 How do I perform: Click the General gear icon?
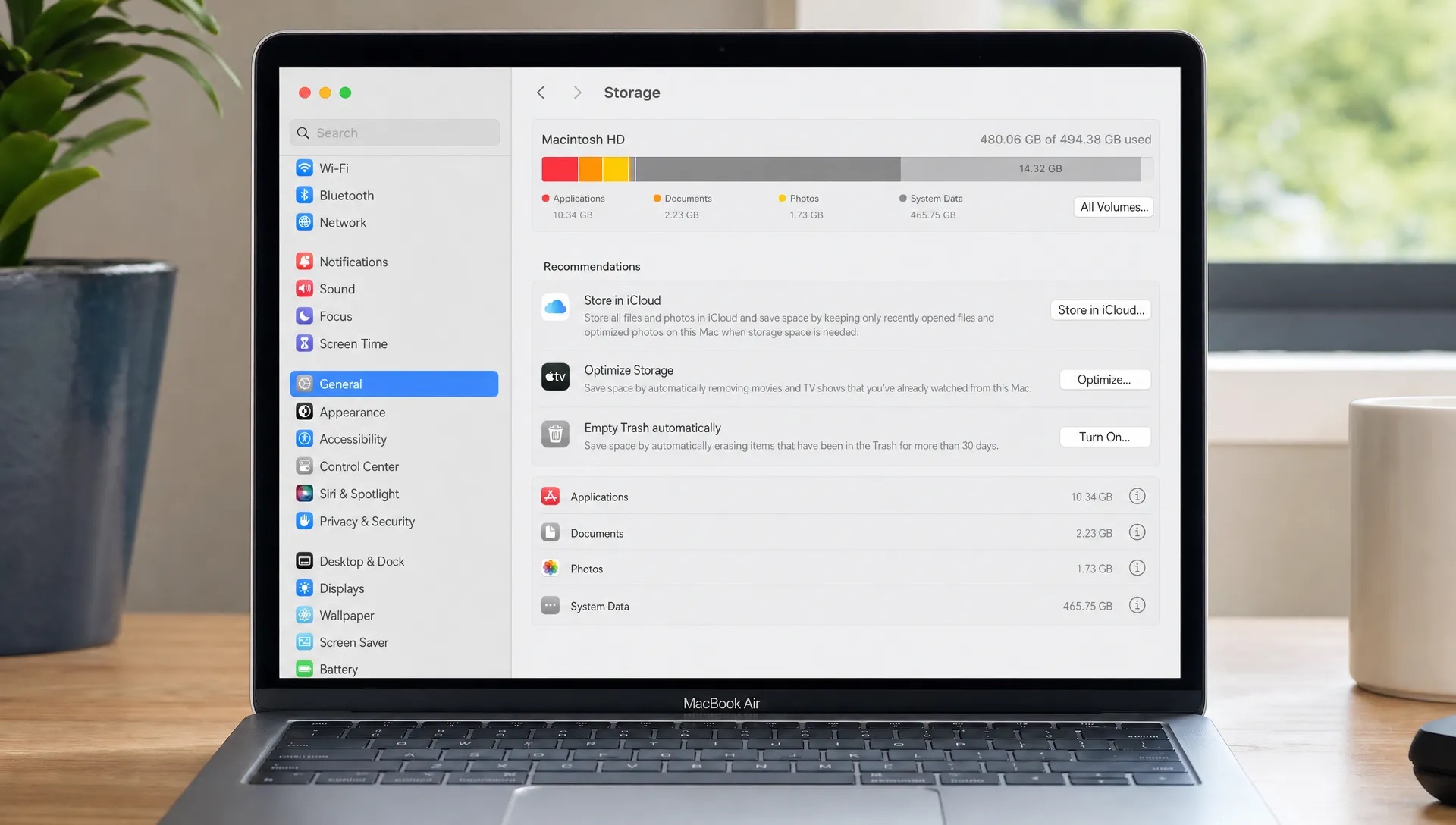click(x=304, y=384)
